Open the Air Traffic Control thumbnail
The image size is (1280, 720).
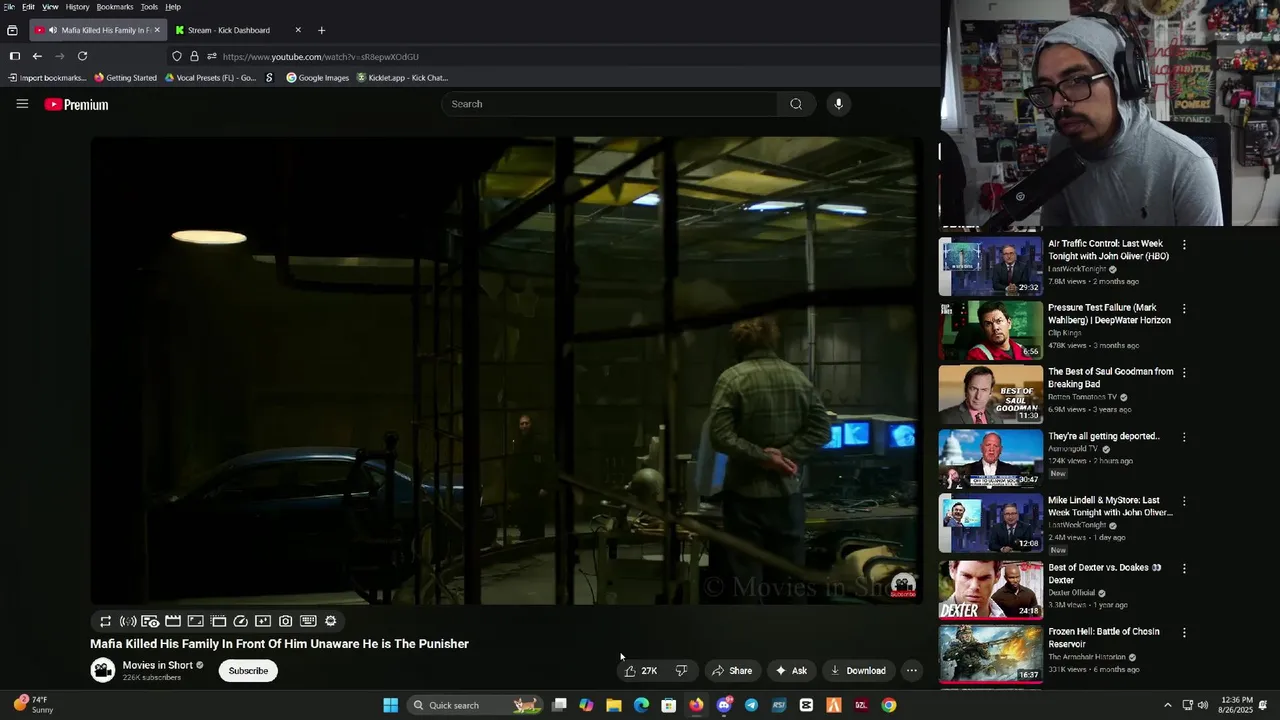[x=990, y=266]
